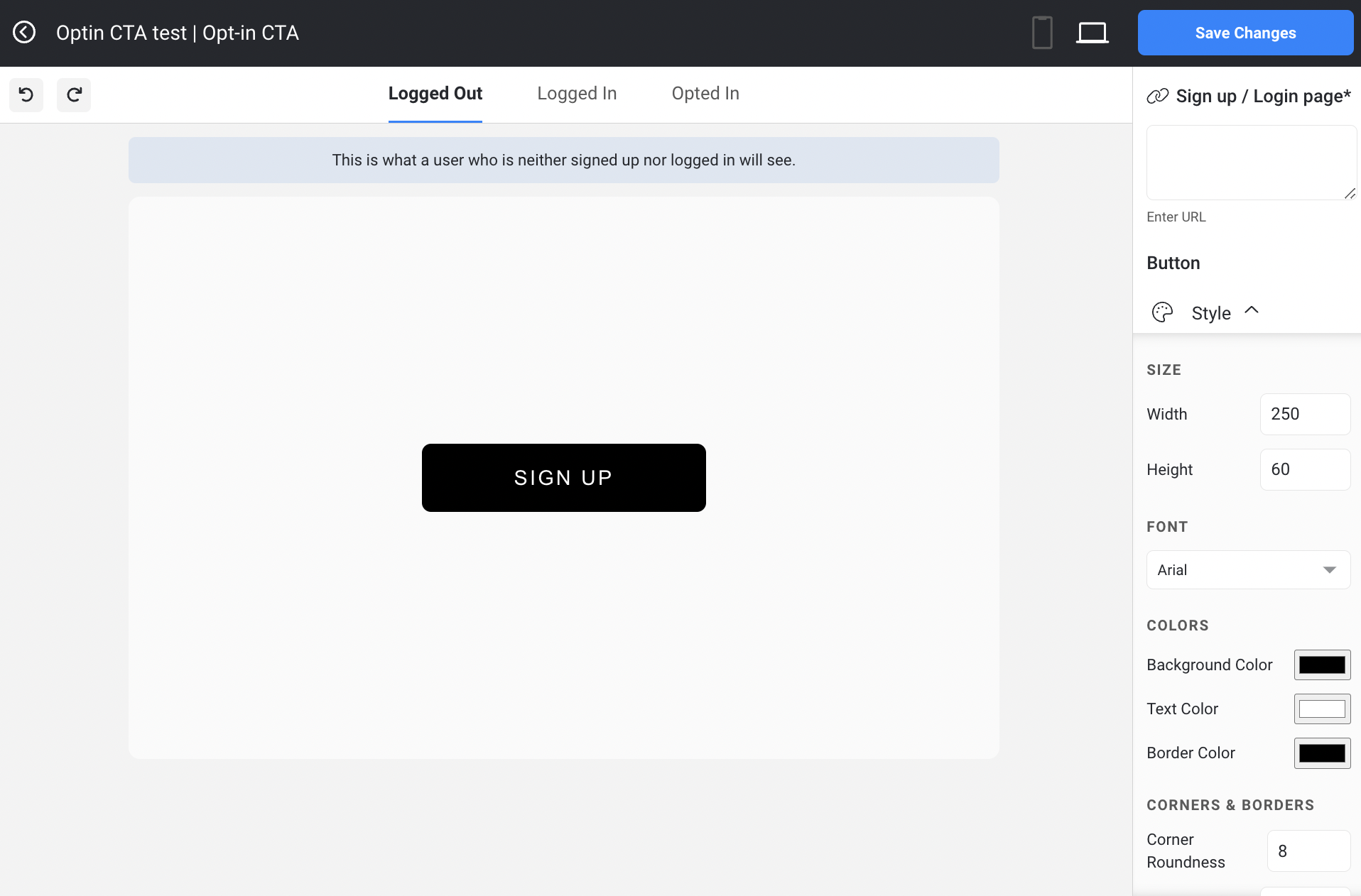This screenshot has width=1361, height=896.
Task: Click the 'Height' label
Action: pyautogui.click(x=1169, y=469)
